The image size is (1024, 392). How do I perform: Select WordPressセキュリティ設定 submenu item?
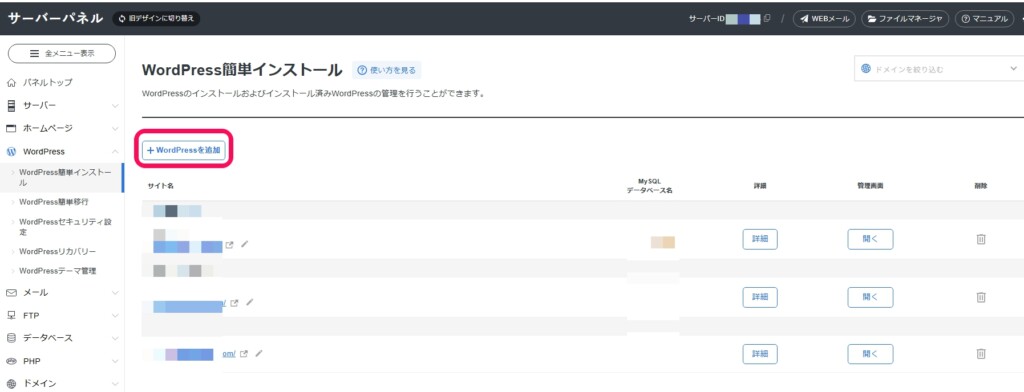pyautogui.click(x=65, y=227)
